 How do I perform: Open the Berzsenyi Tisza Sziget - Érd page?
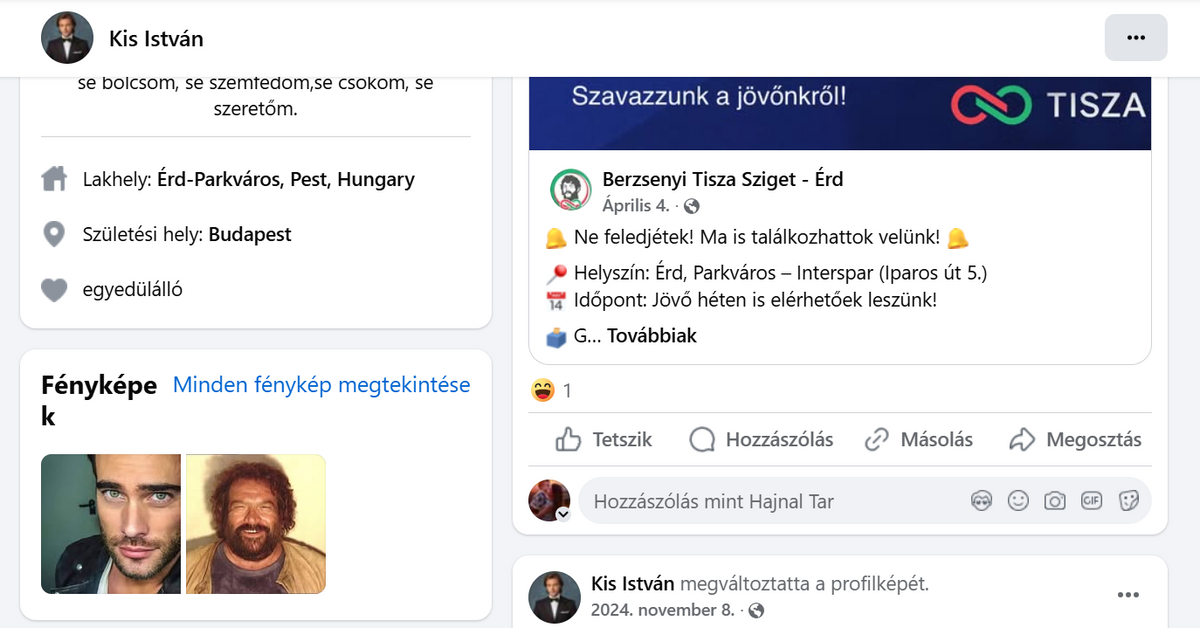(x=723, y=180)
